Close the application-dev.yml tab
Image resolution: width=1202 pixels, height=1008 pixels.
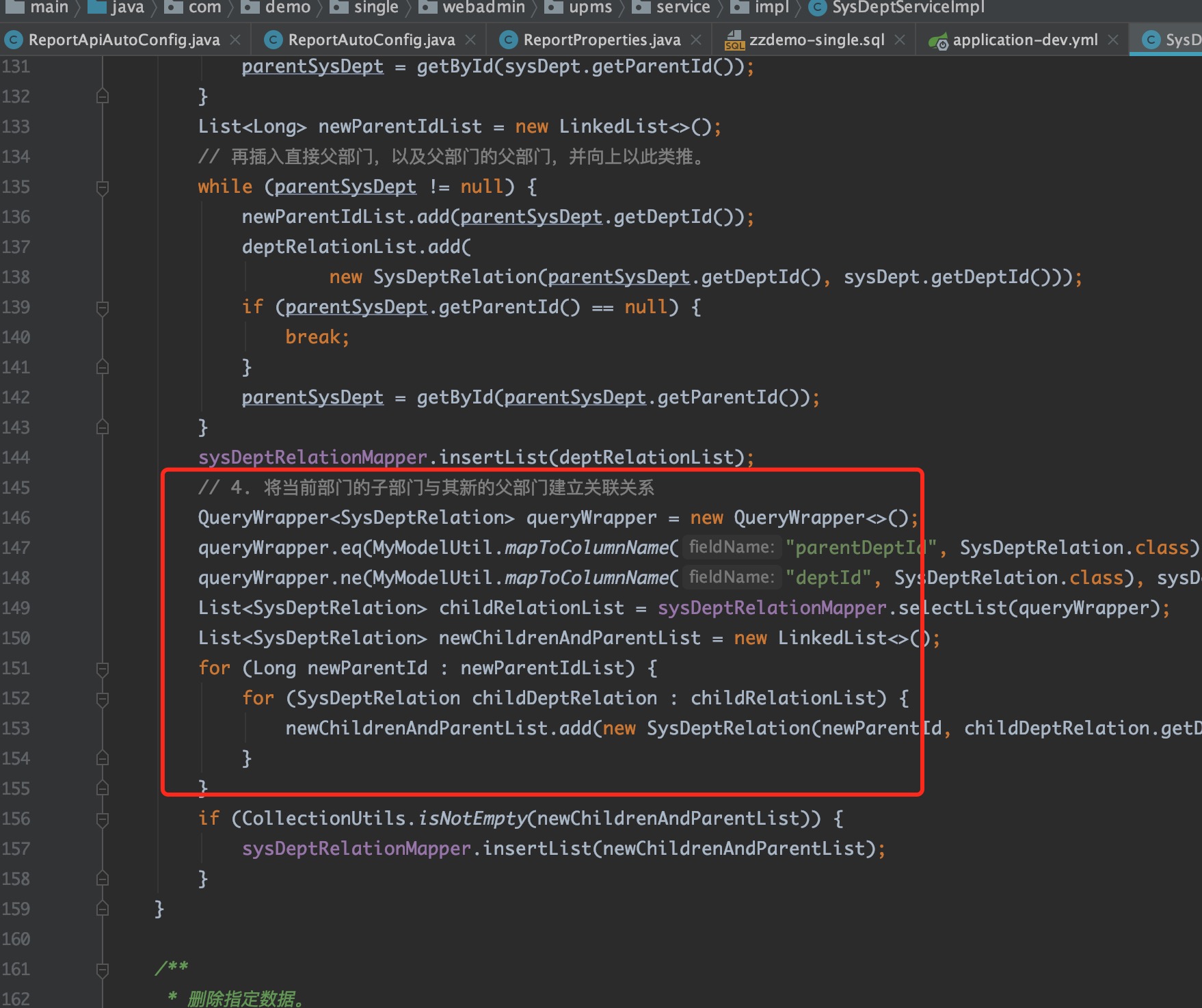pos(1113,40)
